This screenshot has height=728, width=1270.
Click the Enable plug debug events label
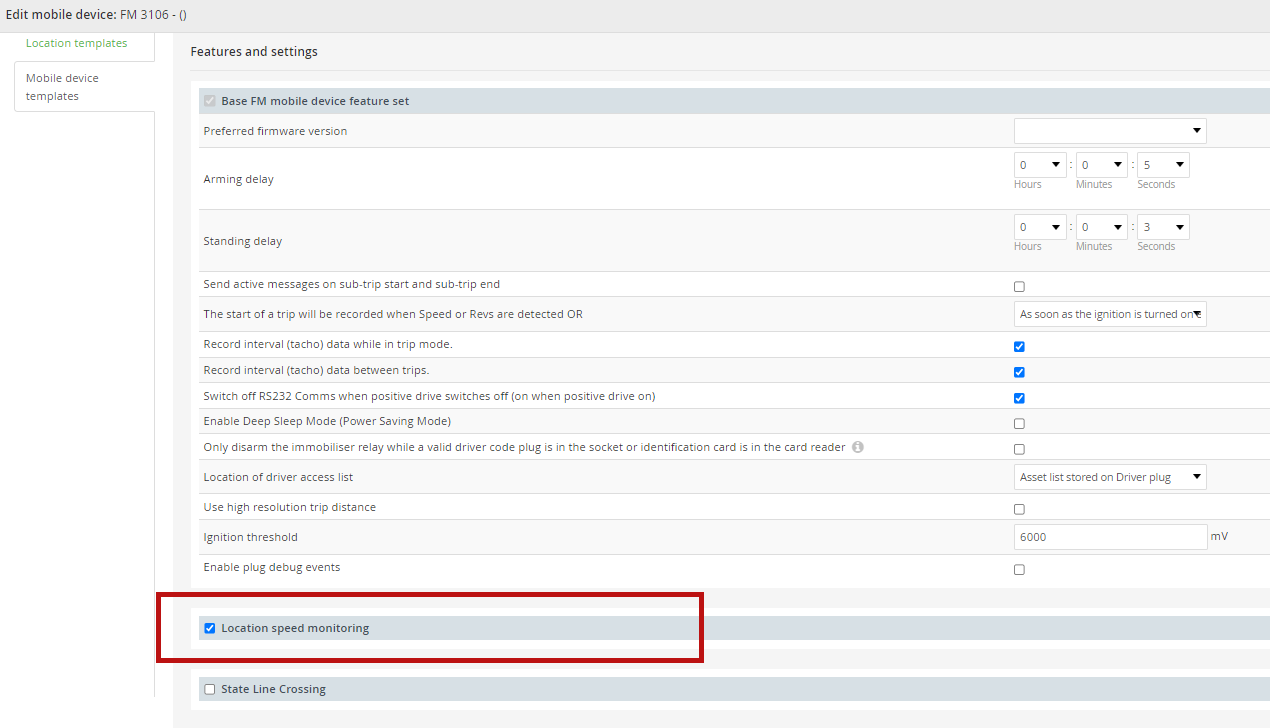pos(271,567)
